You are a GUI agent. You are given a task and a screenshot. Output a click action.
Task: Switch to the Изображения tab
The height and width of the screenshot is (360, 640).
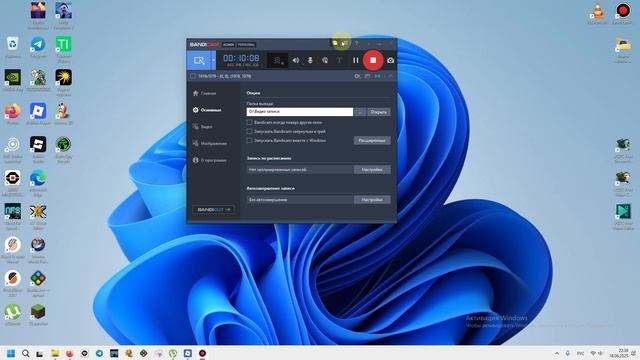[x=210, y=144]
